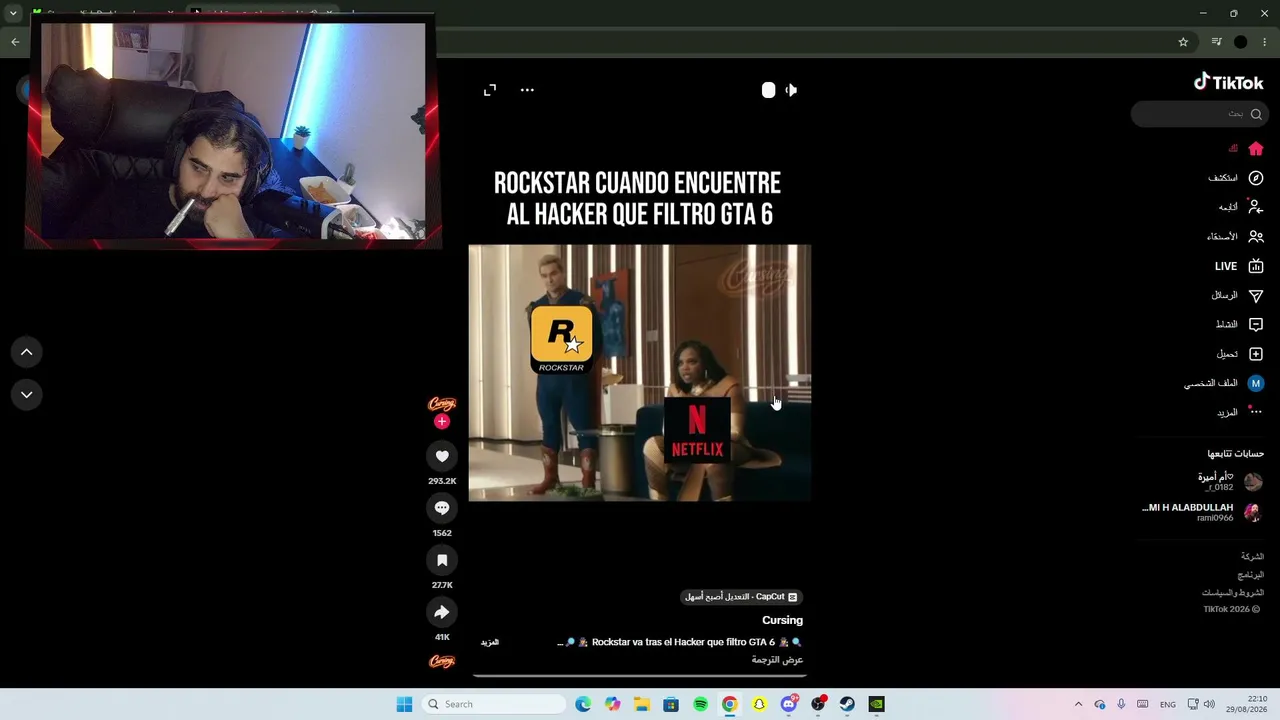
Task: Open the video comments bubble icon
Action: click(x=442, y=508)
